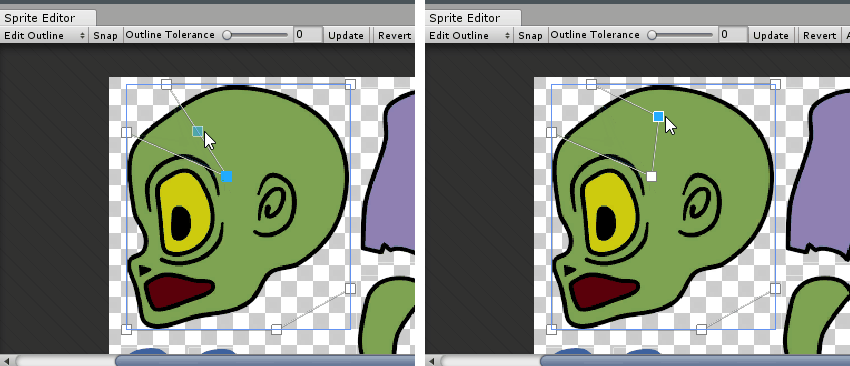Select top-right corner outline point in left window

click(350, 84)
